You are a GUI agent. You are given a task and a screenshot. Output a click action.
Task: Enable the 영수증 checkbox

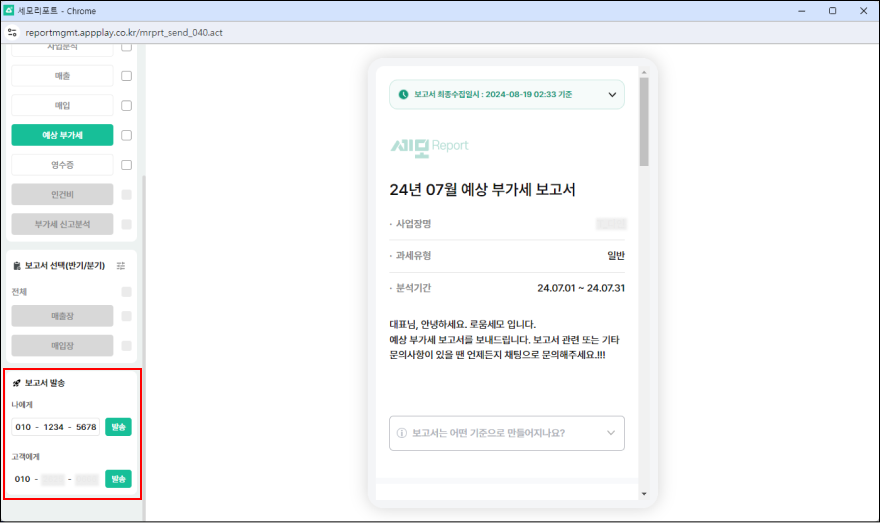[x=126, y=165]
